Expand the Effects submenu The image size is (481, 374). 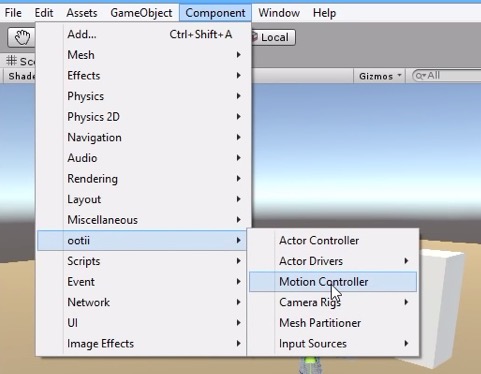click(143, 75)
